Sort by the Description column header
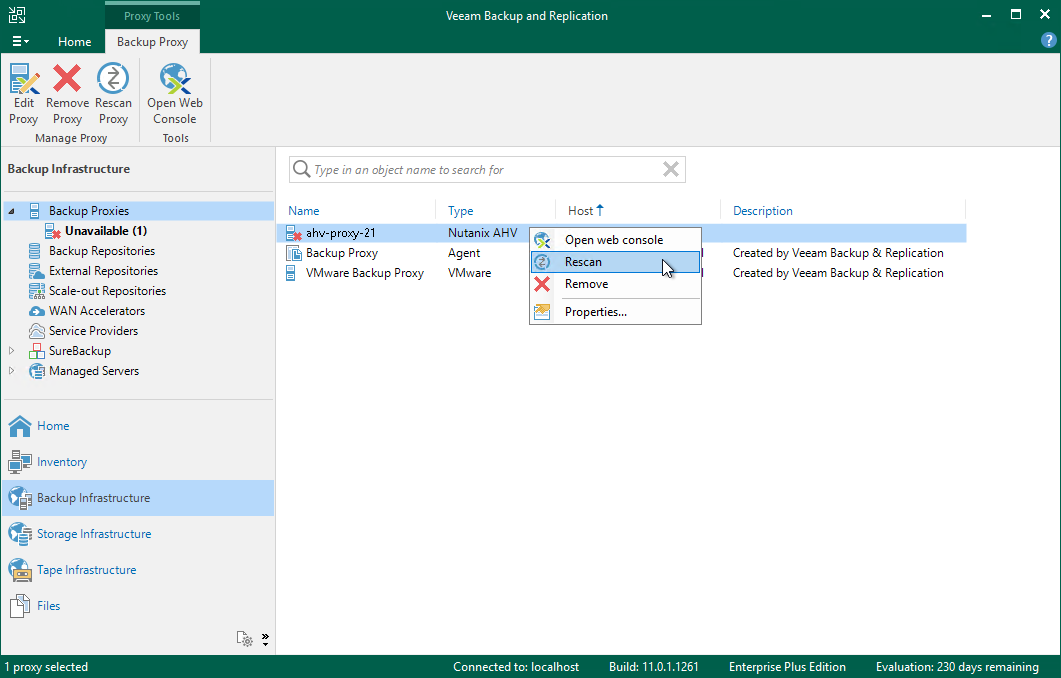Screen dimensions: 1061x678 pyautogui.click(x=763, y=211)
